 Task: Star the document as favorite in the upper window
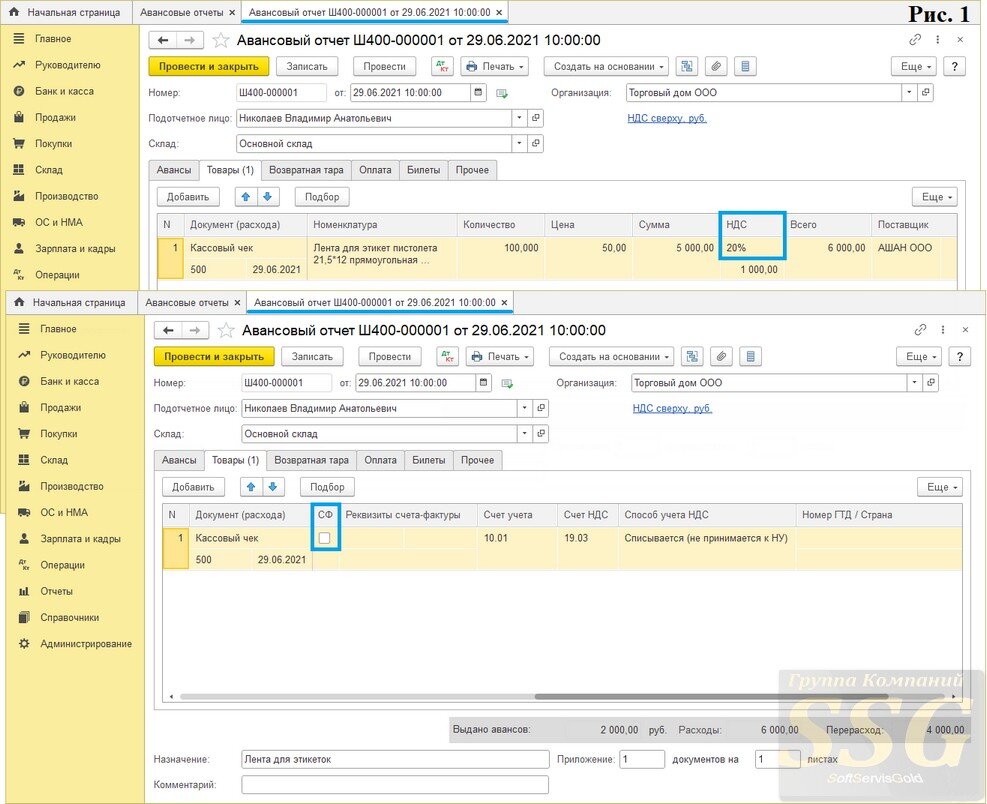point(221,40)
